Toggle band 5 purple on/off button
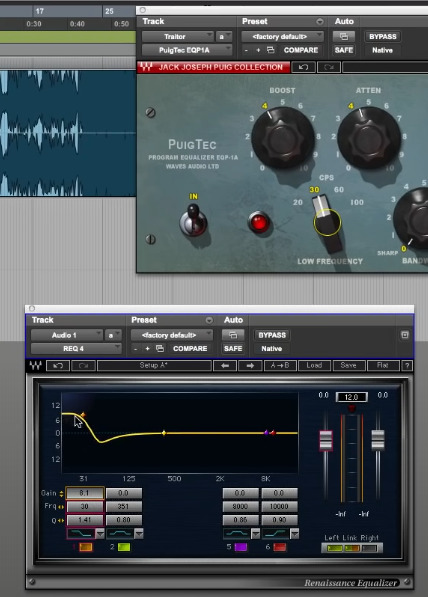 241,547
